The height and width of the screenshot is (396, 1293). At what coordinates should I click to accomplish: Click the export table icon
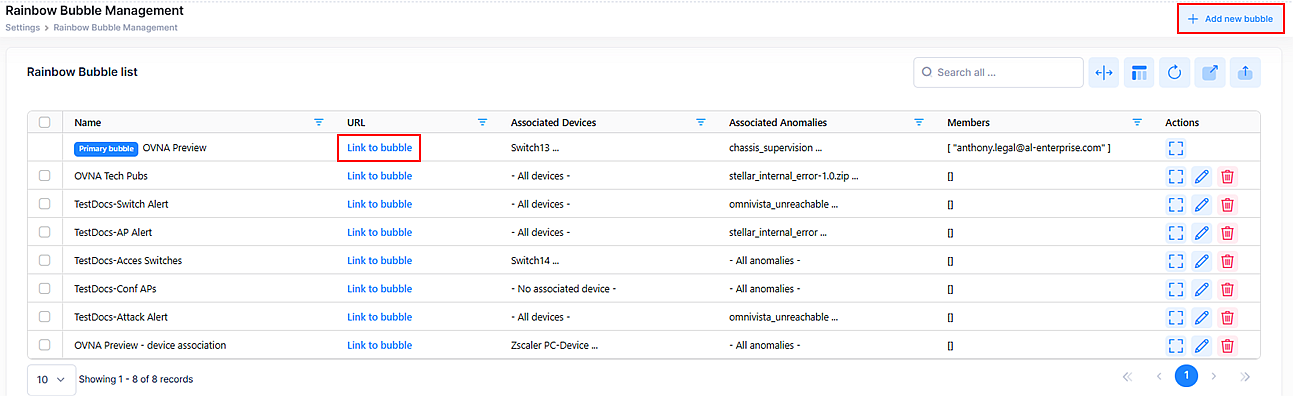coord(1210,72)
